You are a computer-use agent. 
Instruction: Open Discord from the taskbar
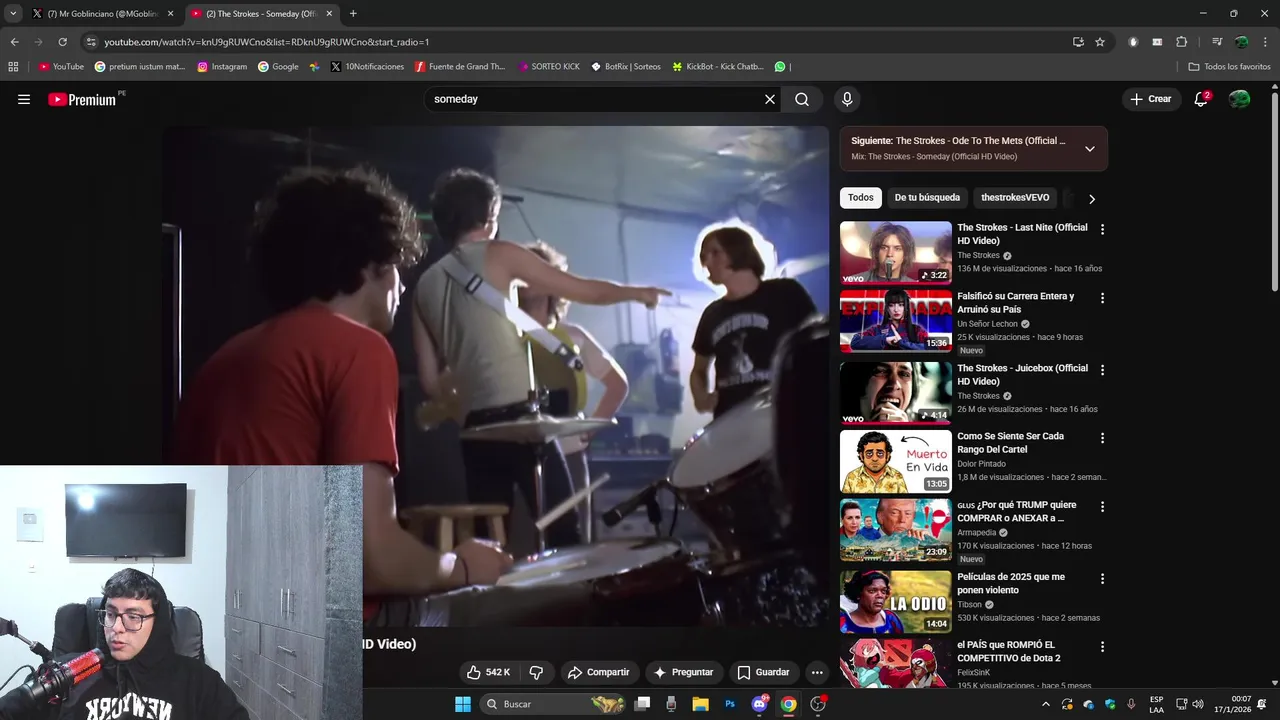tap(760, 704)
